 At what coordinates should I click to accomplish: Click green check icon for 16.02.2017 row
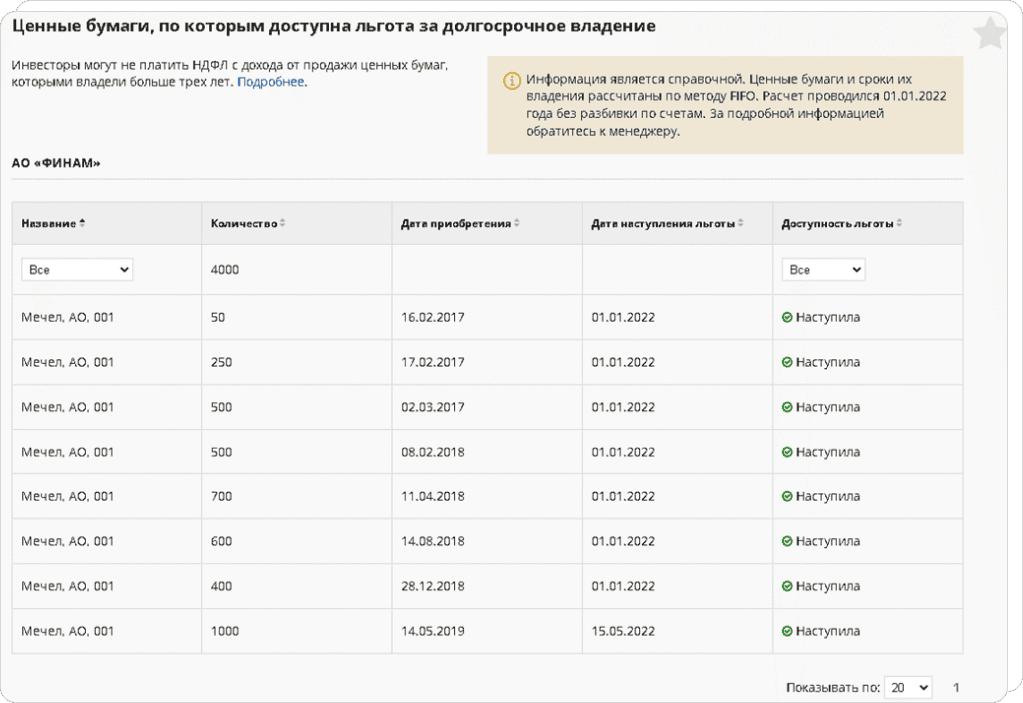[787, 318]
